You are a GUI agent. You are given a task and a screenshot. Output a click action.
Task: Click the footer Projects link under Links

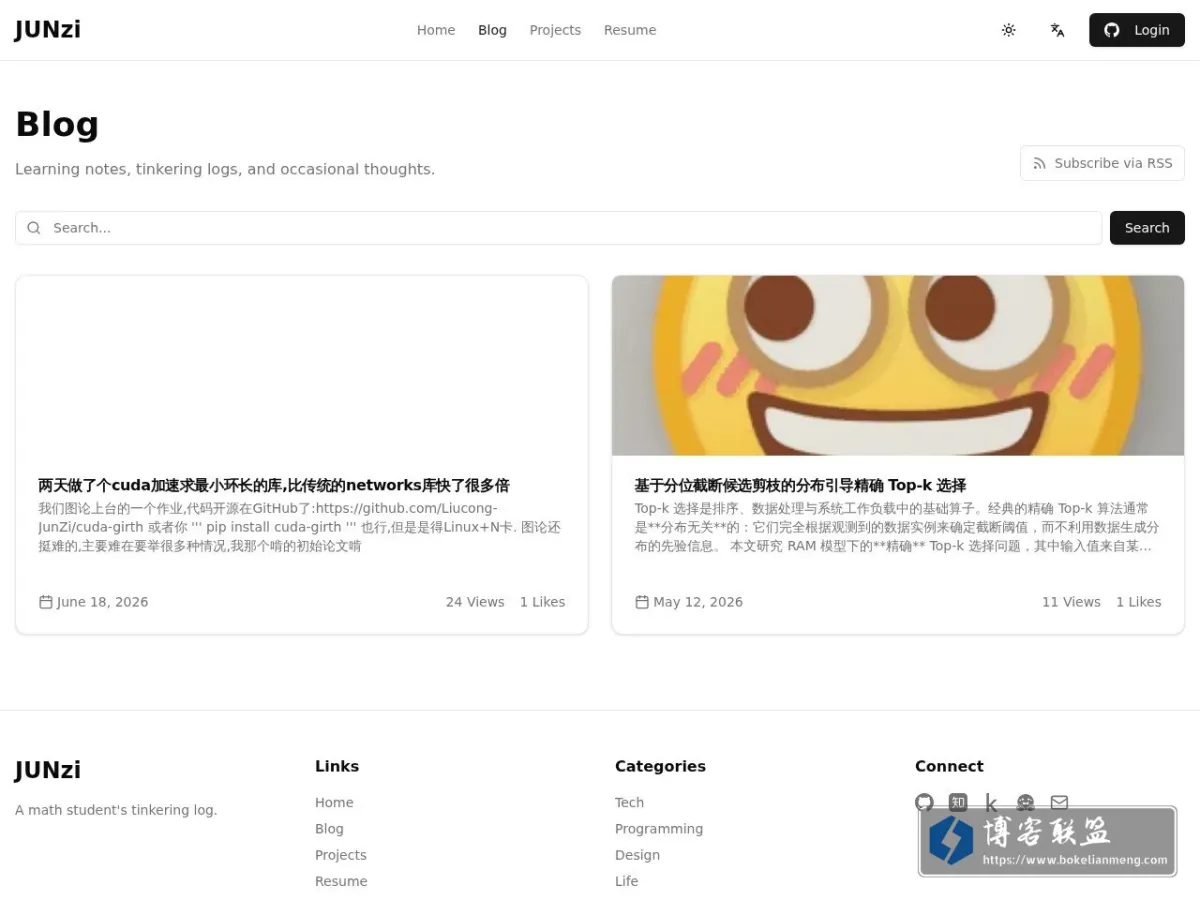[x=341, y=855]
